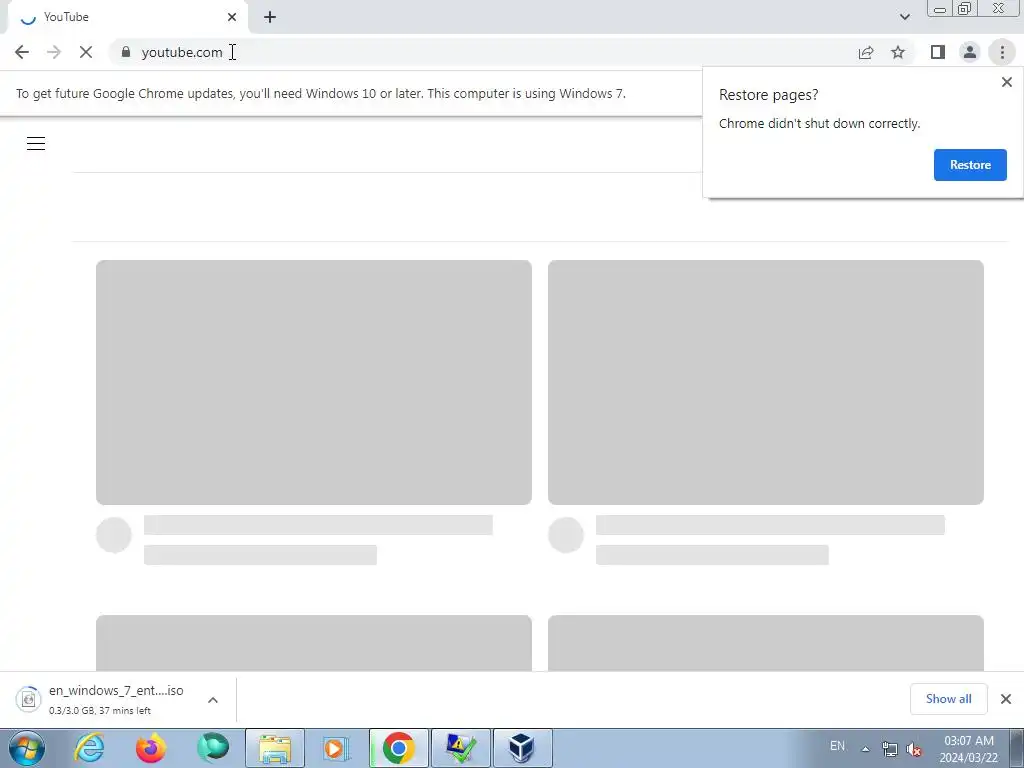Close the YouTube tab
The image size is (1024, 768).
tap(232, 17)
